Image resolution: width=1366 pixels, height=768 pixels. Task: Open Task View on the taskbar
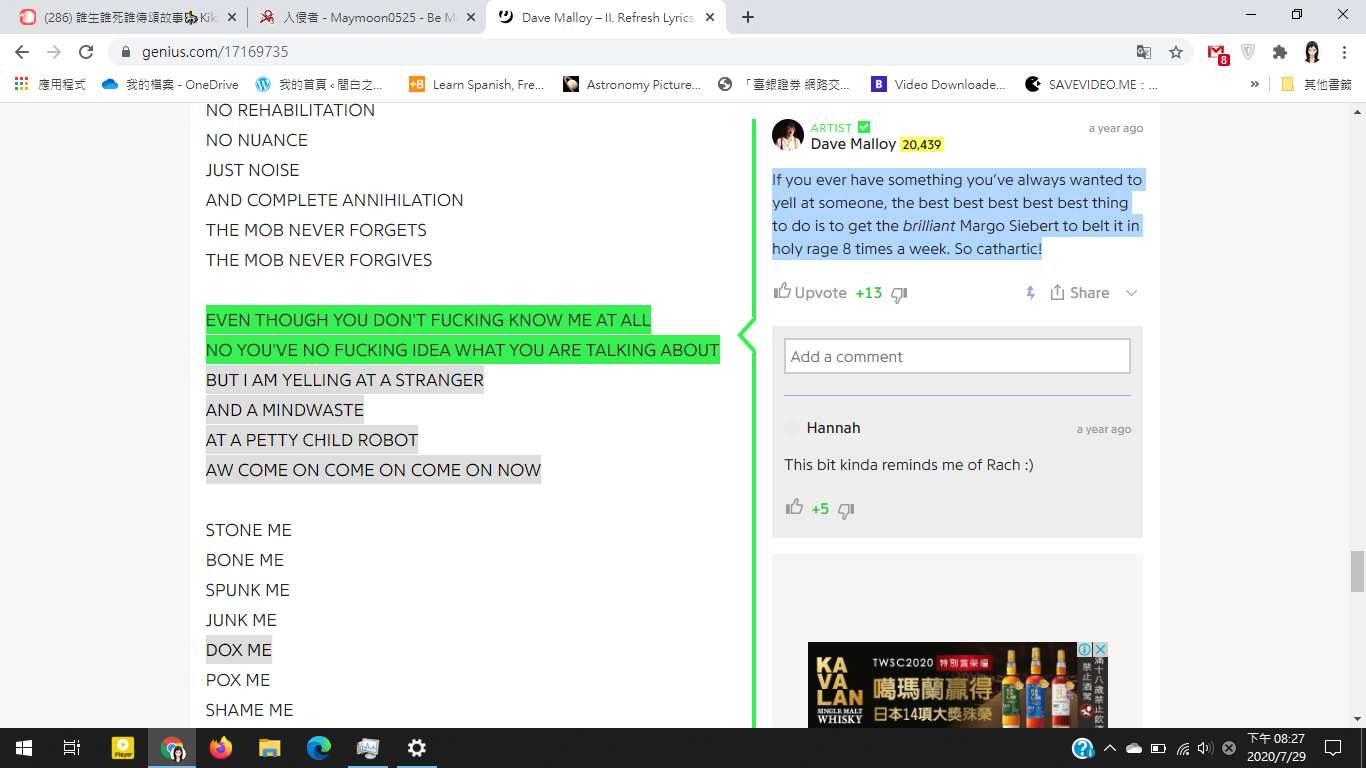point(72,748)
